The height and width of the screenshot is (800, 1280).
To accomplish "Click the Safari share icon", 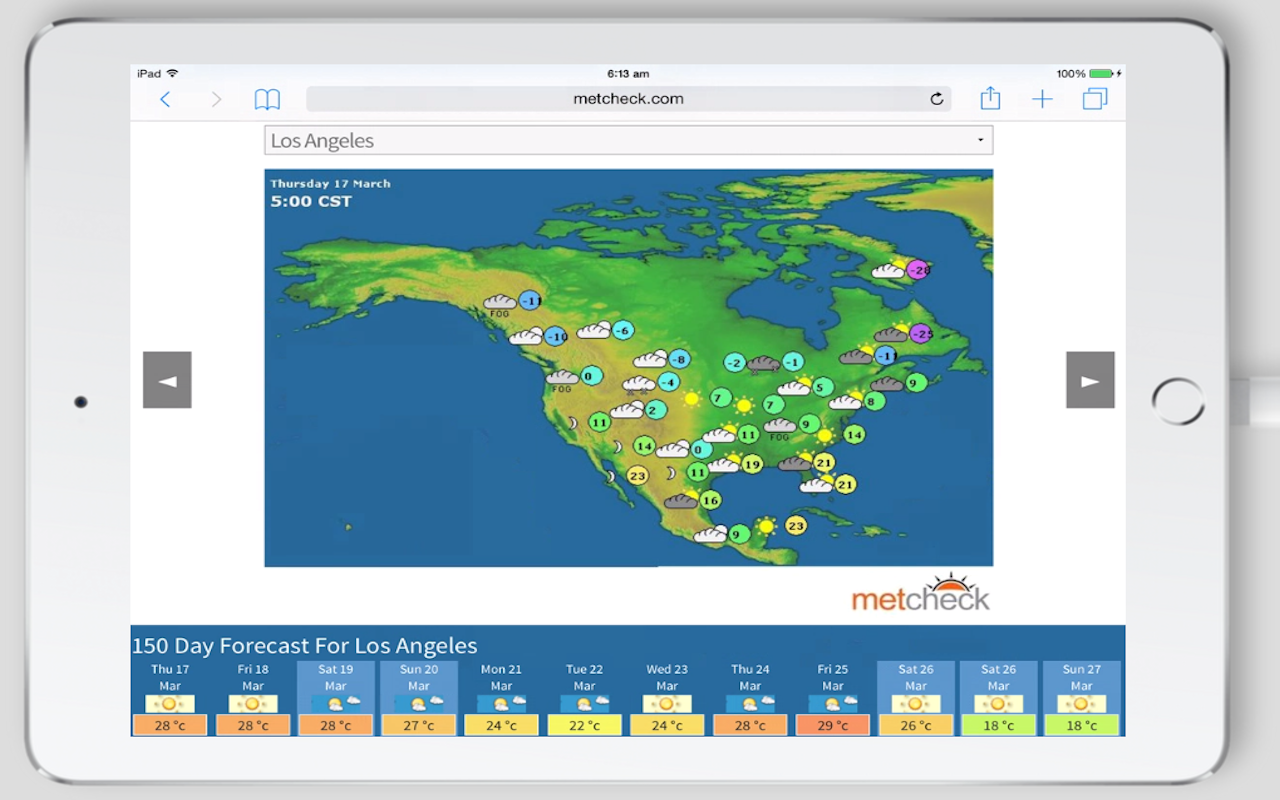I will [x=990, y=99].
